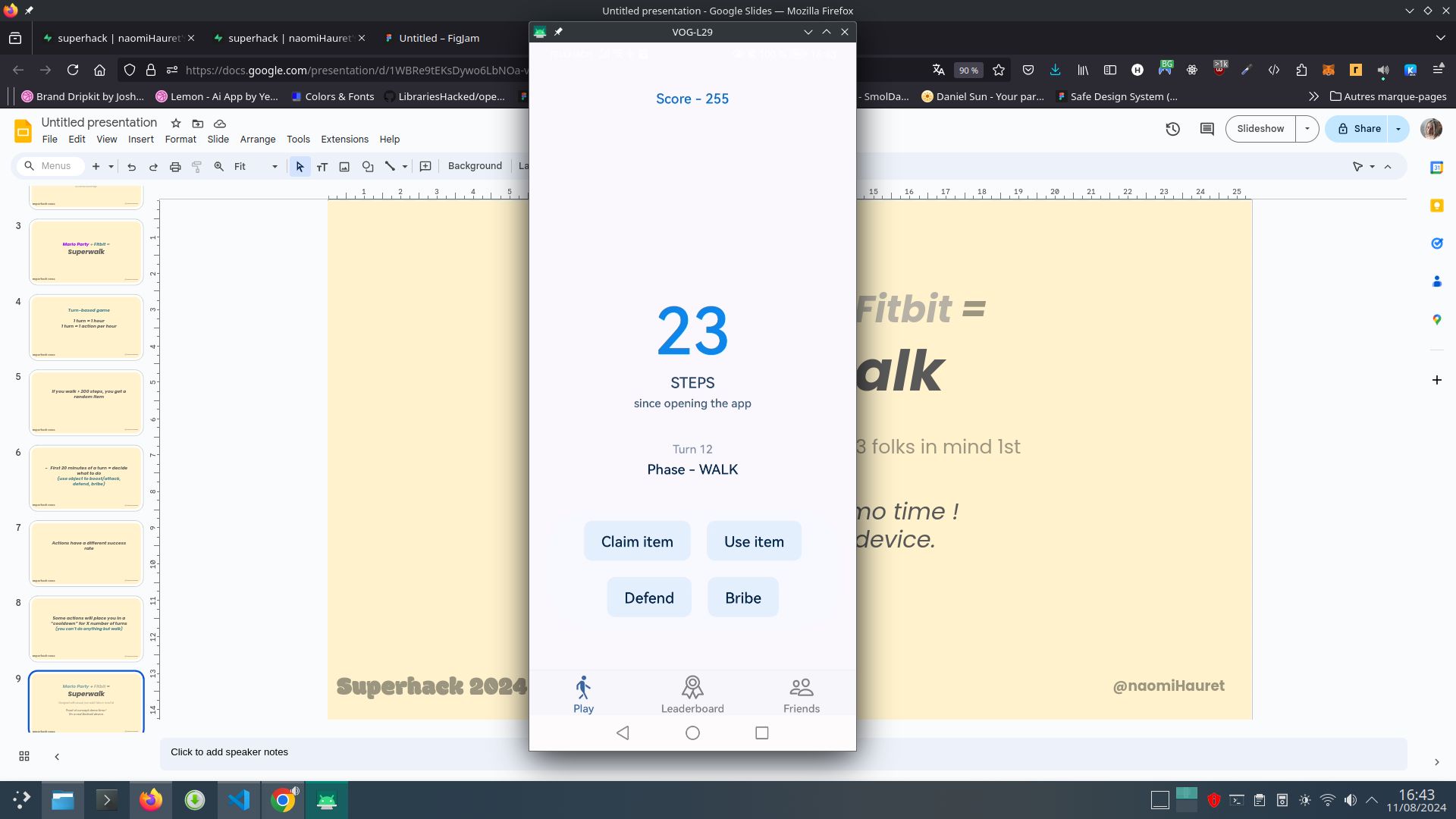Click the Android home navigation icon

click(693, 733)
